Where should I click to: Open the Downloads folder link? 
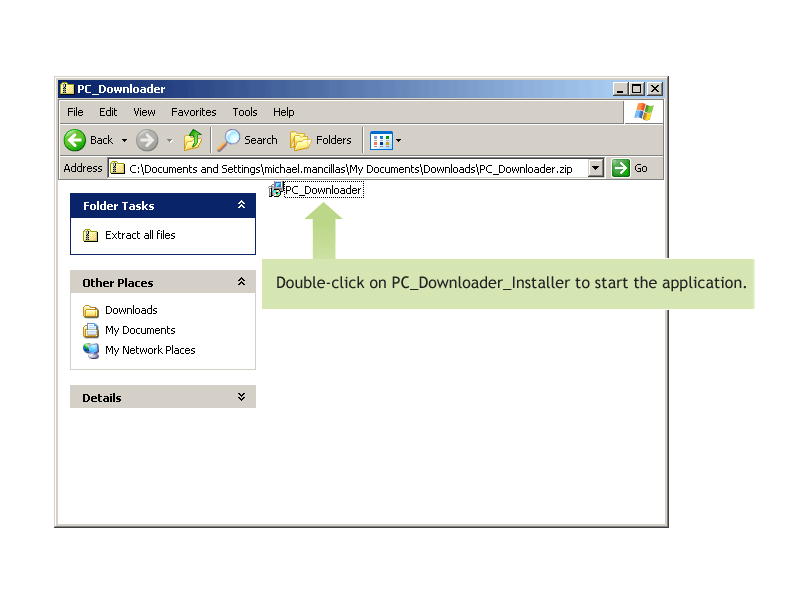(131, 310)
